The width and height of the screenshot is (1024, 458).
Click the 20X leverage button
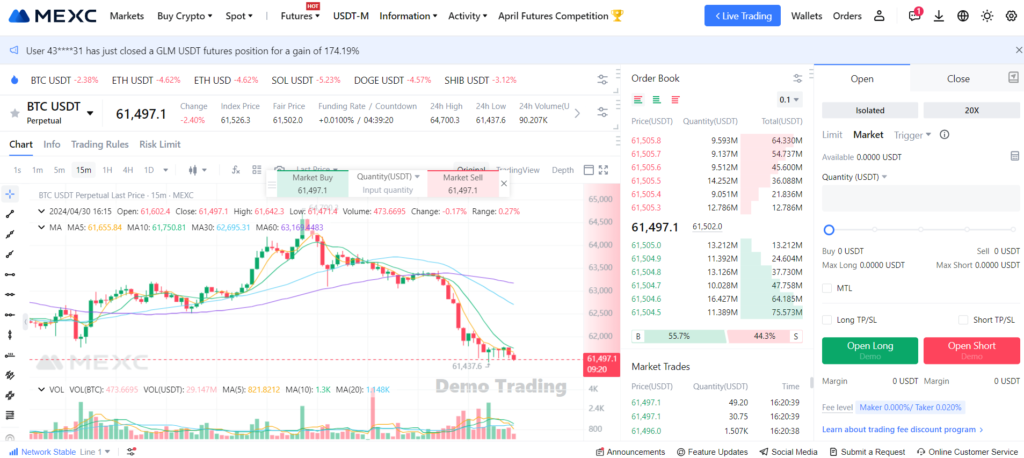[x=972, y=110]
